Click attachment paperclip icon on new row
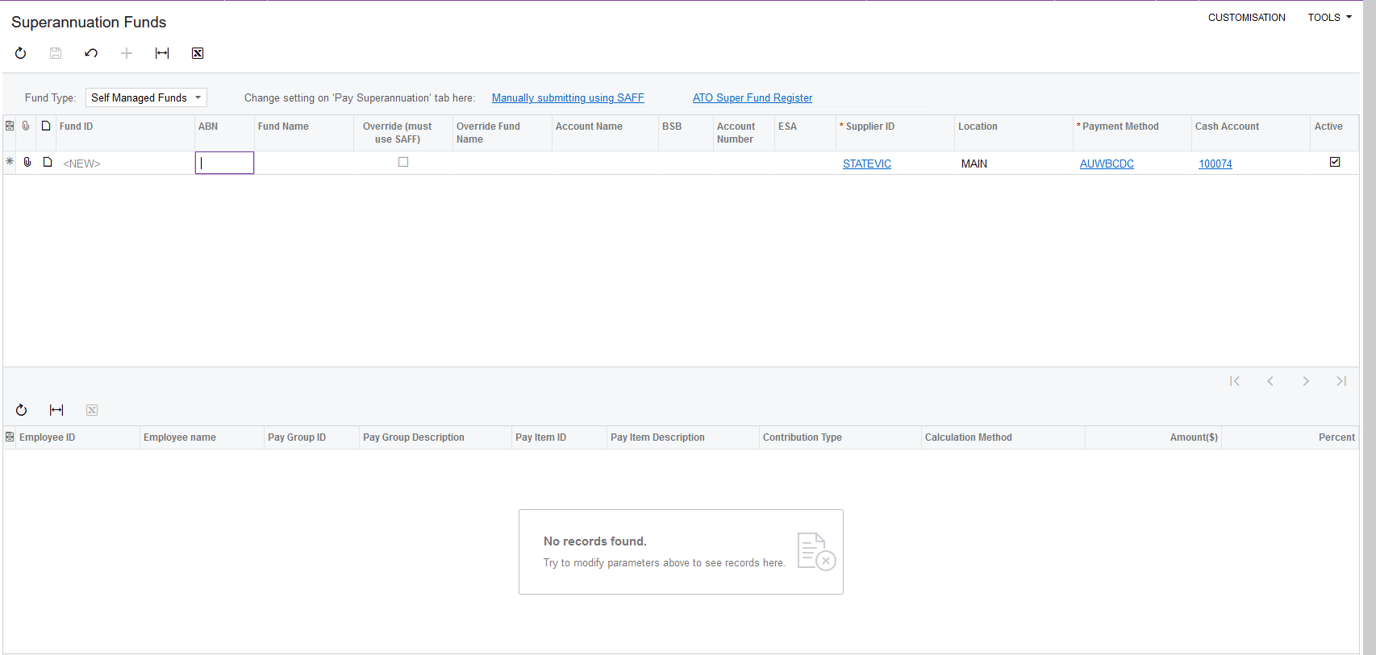Image resolution: width=1376 pixels, height=655 pixels. (27, 162)
